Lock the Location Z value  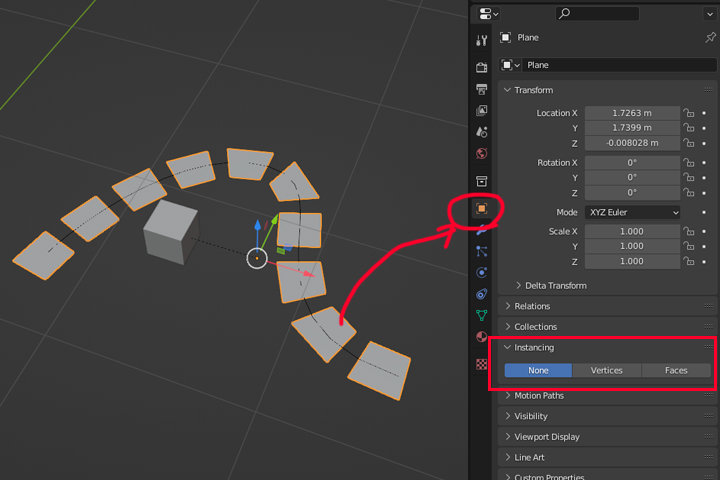tap(688, 143)
